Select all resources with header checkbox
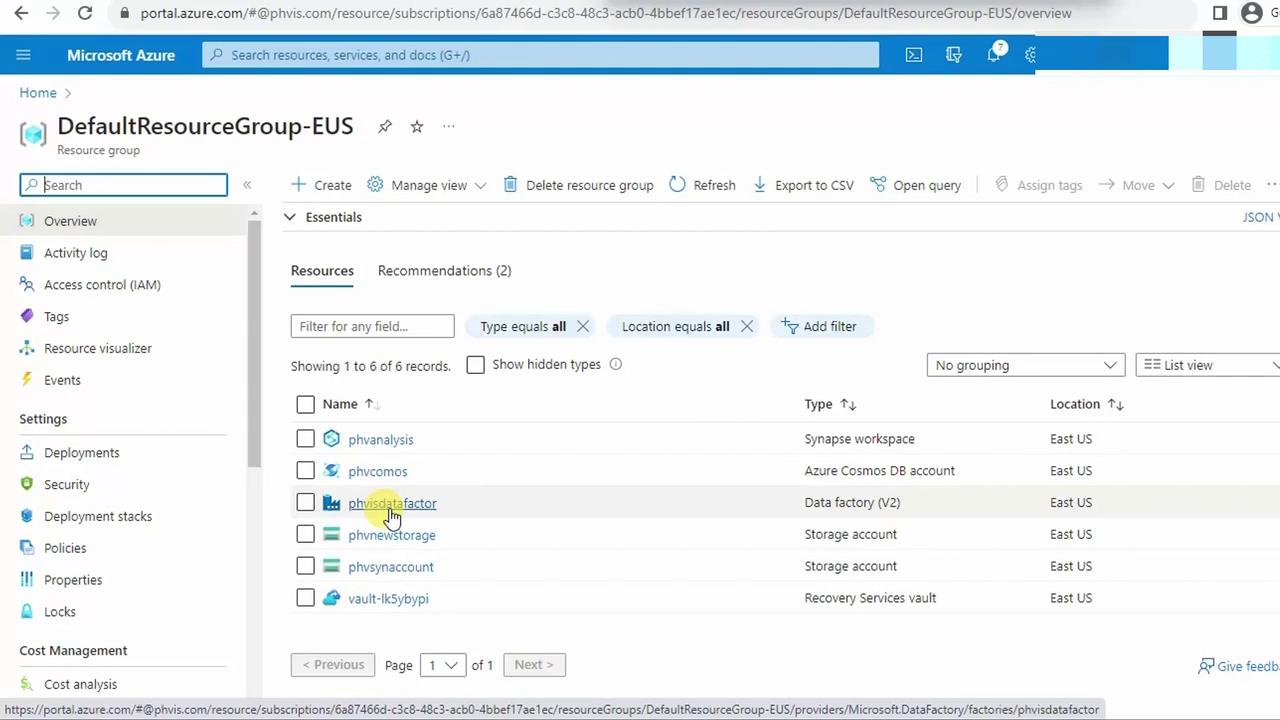 coord(306,404)
